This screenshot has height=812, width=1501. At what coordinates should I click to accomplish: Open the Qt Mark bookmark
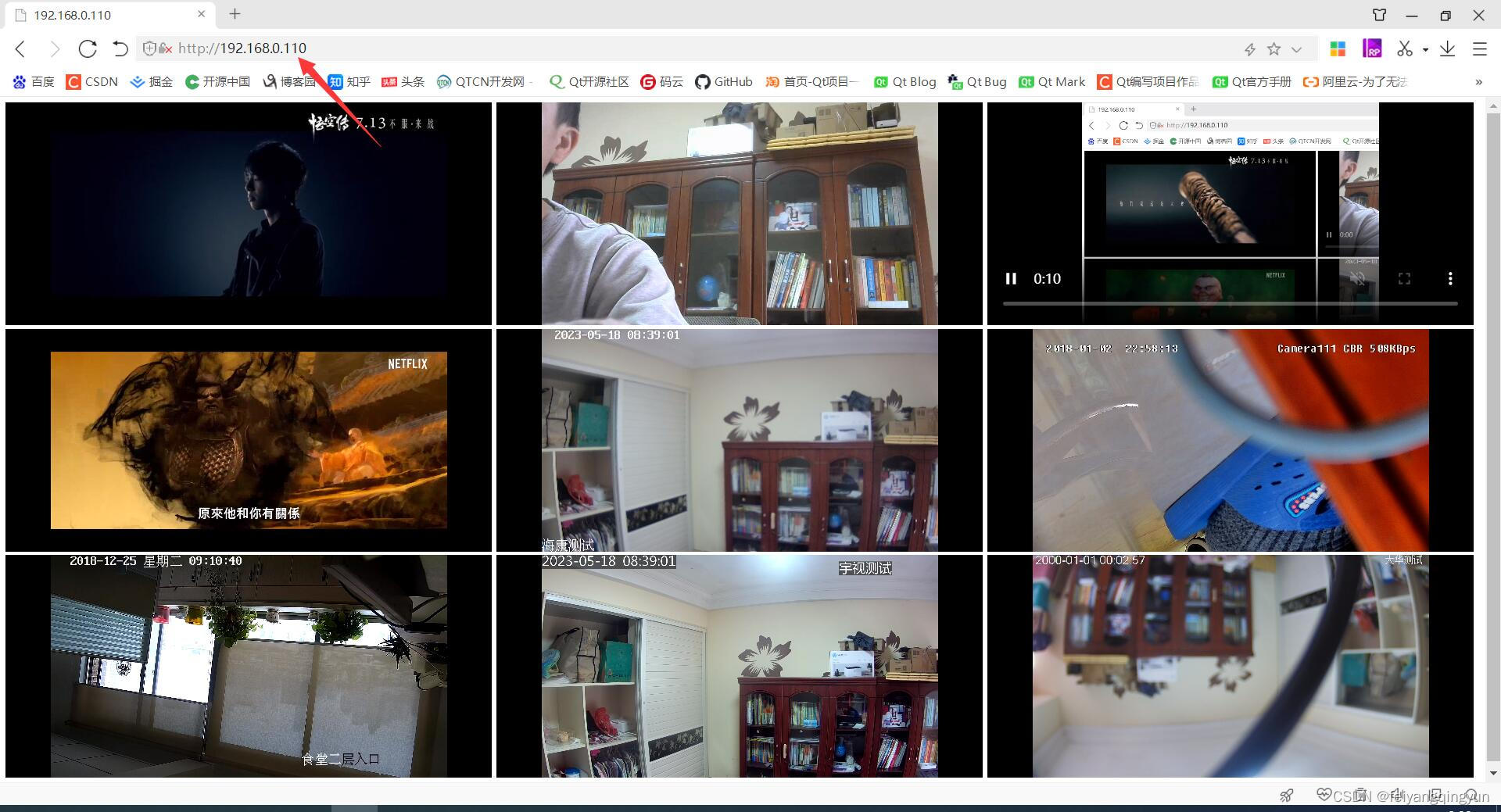coord(1051,81)
